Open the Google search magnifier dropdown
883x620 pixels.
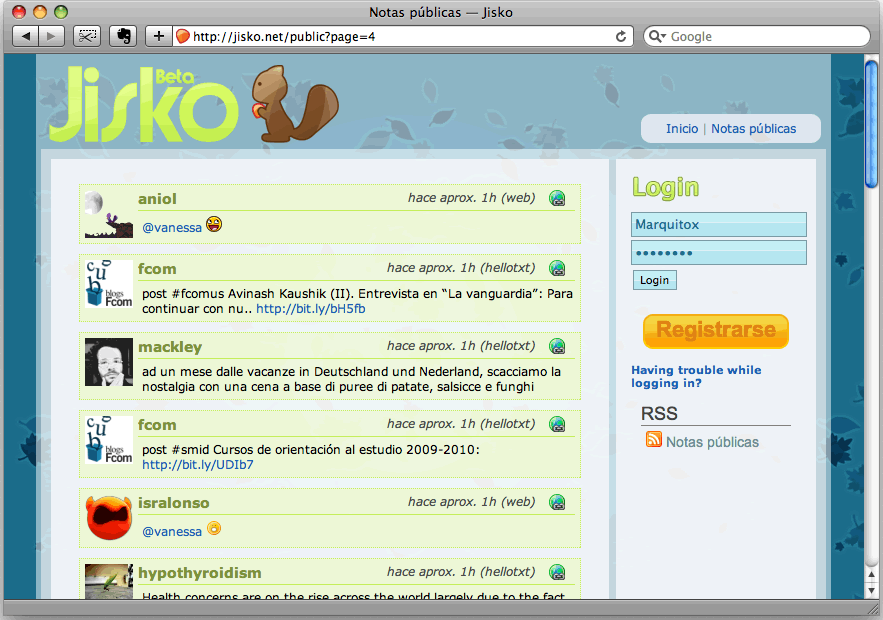pyautogui.click(x=658, y=36)
